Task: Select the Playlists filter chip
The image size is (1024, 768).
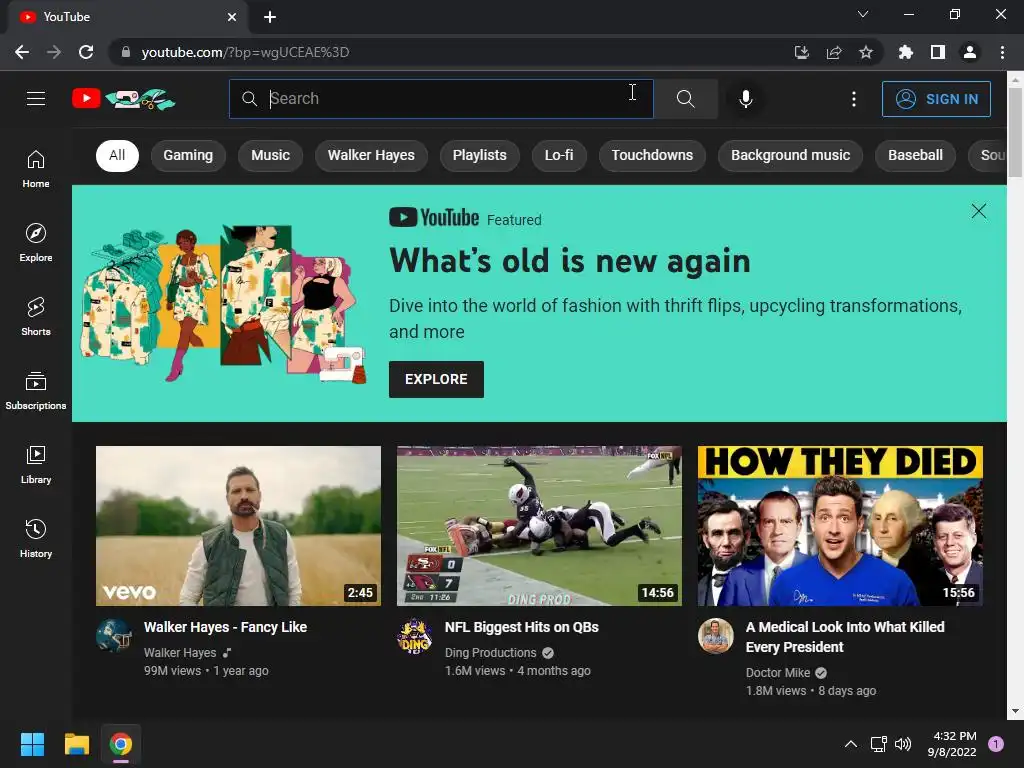Action: pos(480,155)
